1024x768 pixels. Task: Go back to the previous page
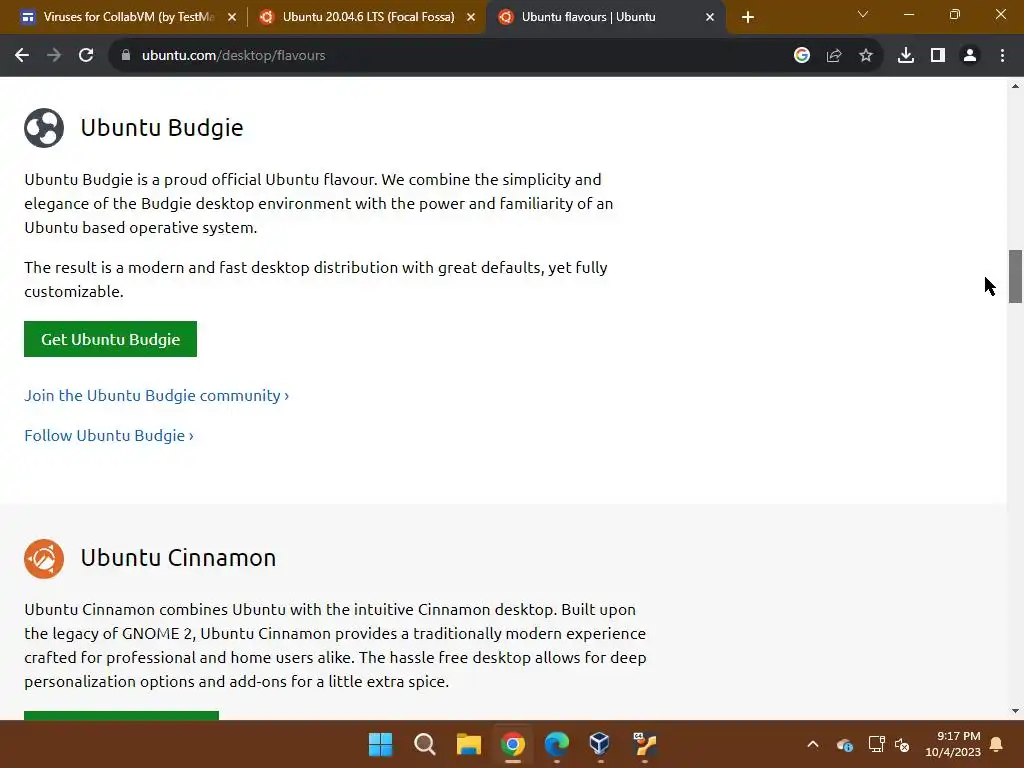(x=22, y=56)
